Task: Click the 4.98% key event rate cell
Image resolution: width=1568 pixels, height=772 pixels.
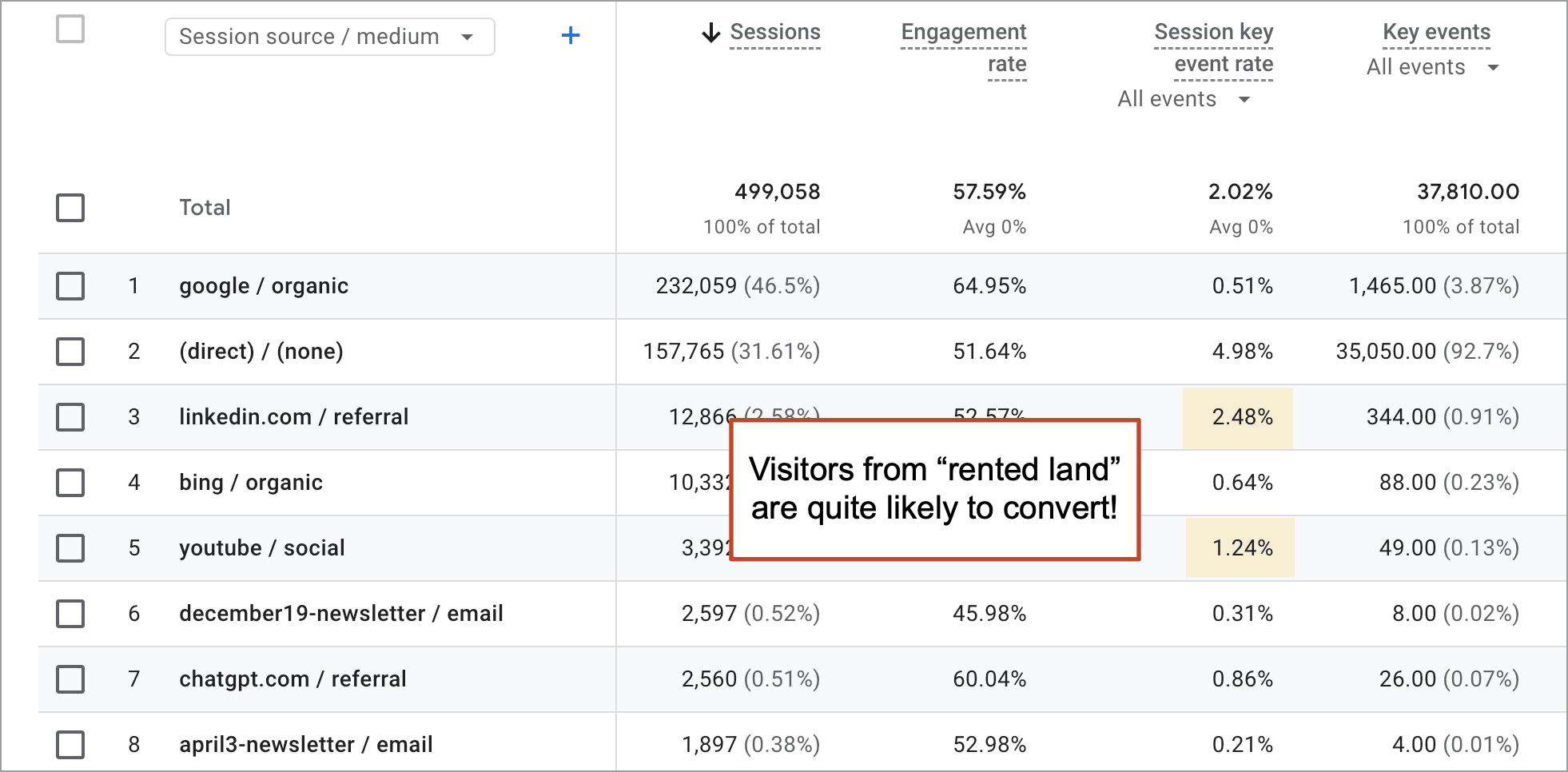Action: click(1243, 352)
